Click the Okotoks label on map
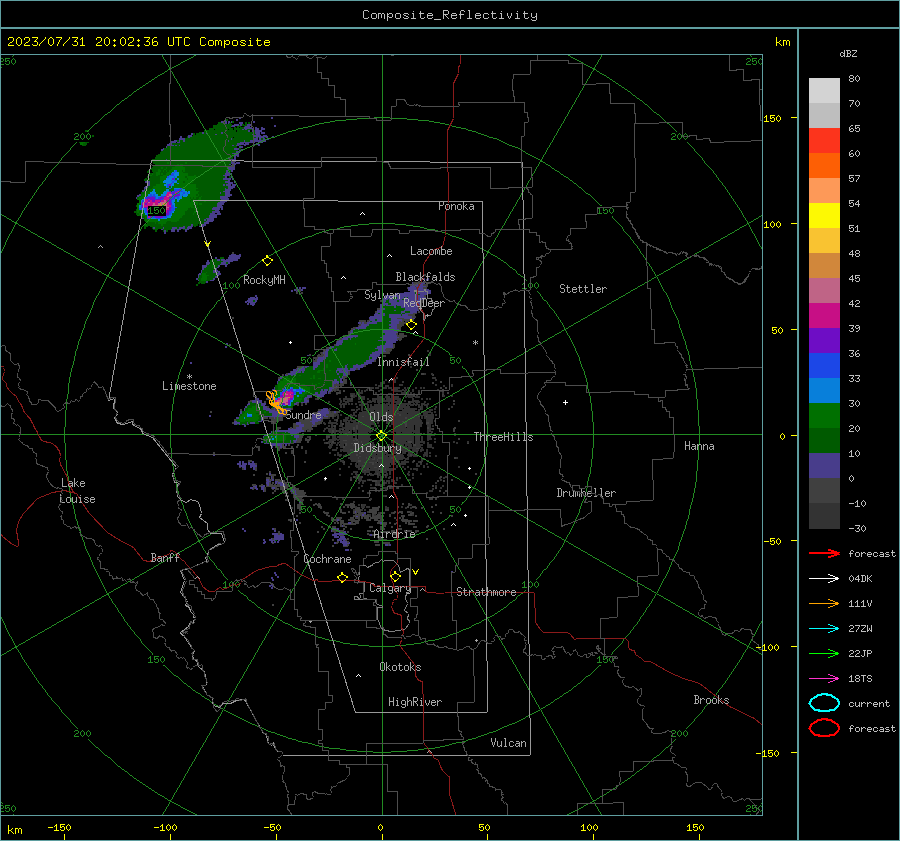This screenshot has width=900, height=841. click(x=400, y=667)
